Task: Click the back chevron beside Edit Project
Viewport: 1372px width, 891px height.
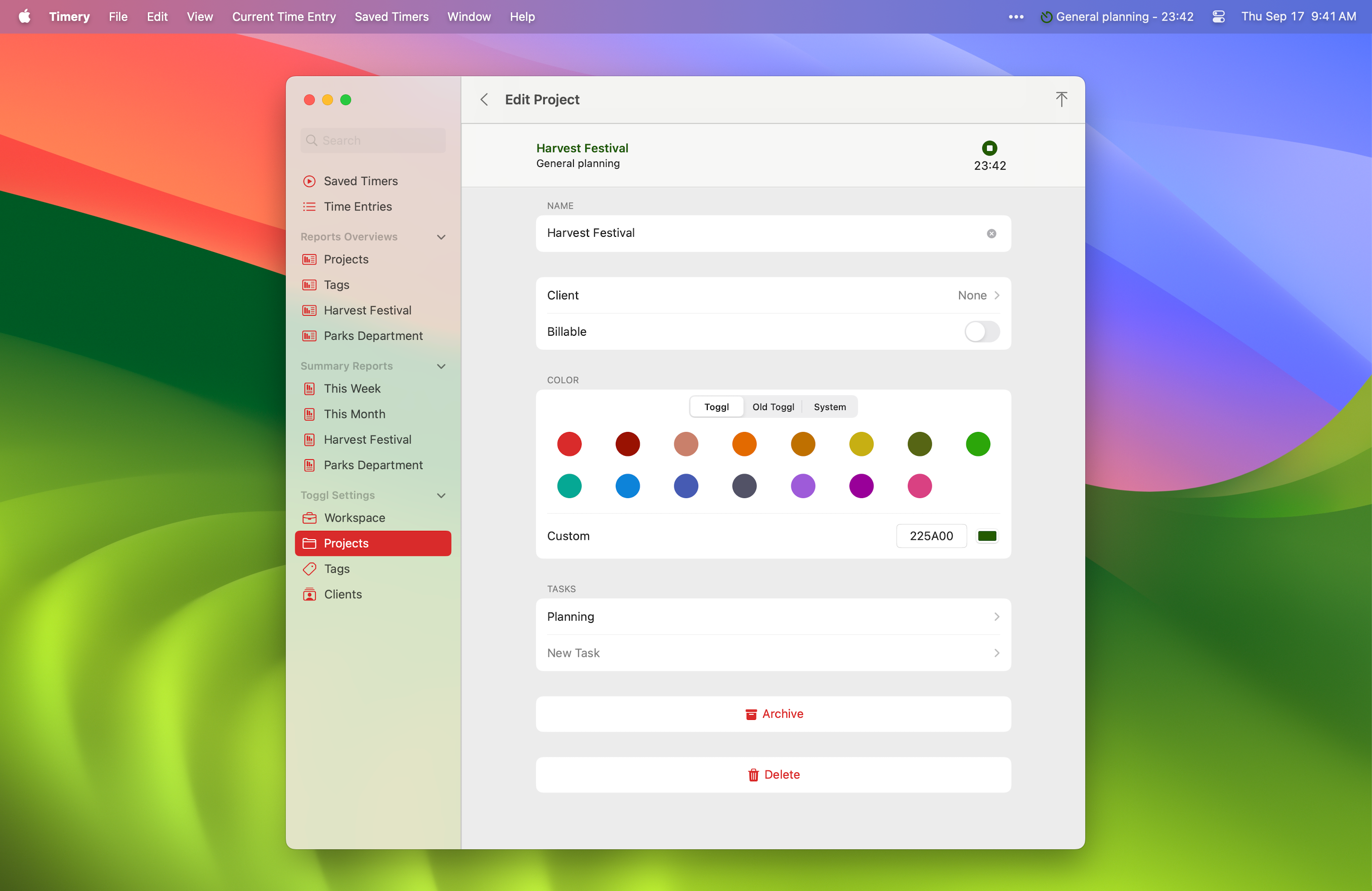Action: [484, 100]
